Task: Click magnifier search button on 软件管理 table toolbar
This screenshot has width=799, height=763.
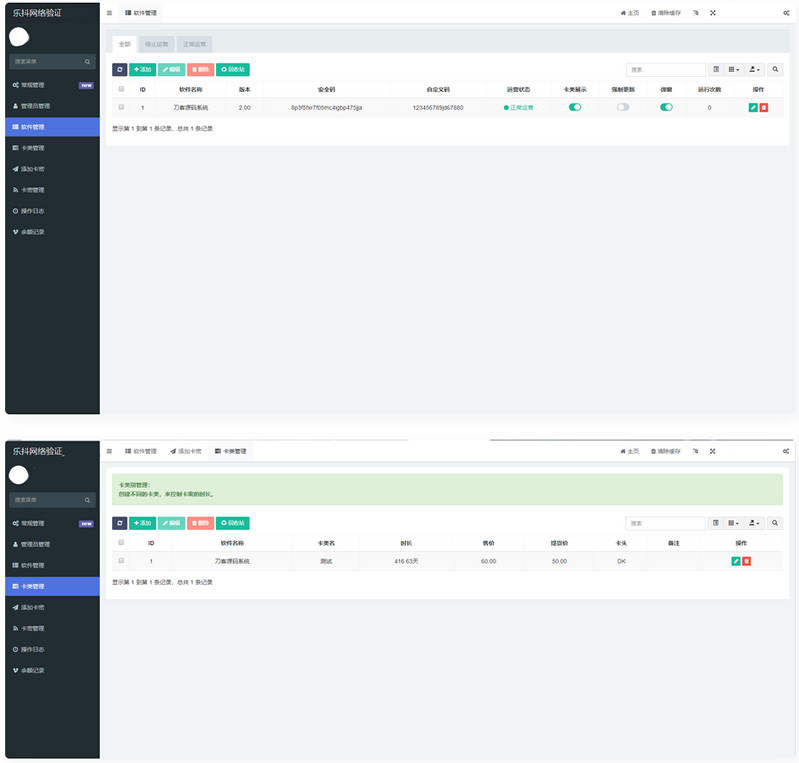Action: (x=775, y=69)
